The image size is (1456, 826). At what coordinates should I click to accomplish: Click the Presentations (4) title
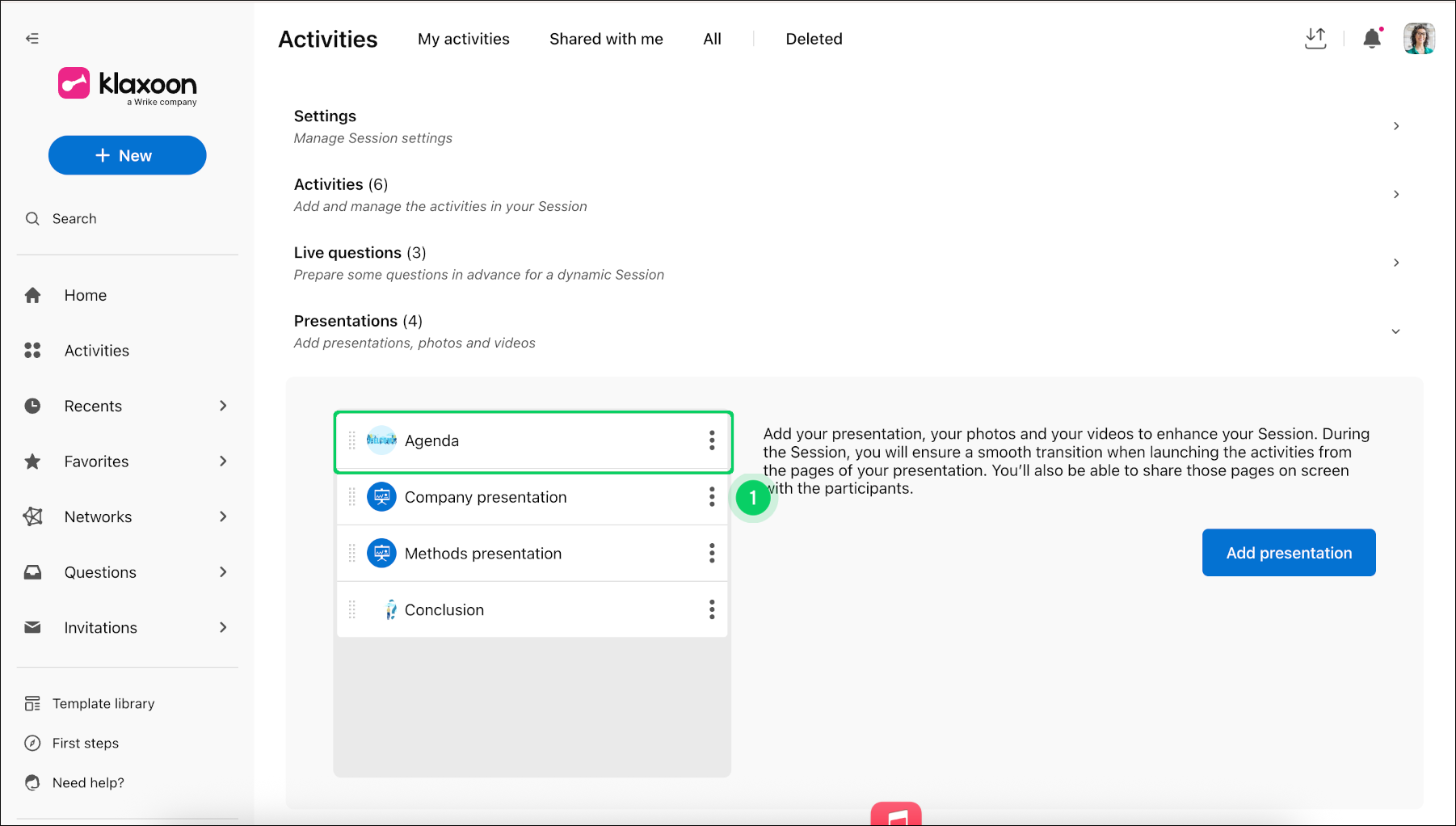click(x=358, y=322)
